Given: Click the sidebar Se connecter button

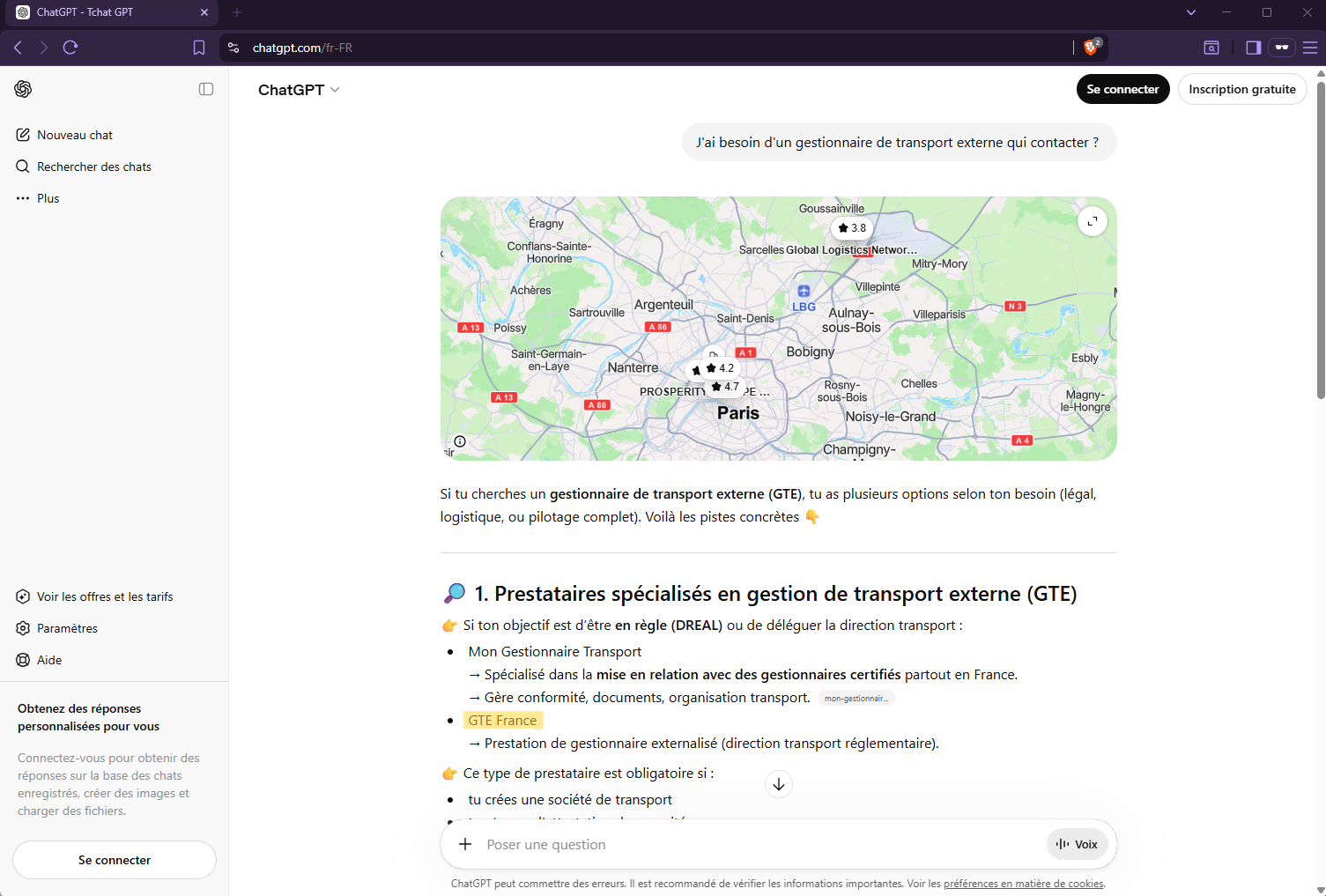Looking at the screenshot, I should pyautogui.click(x=115, y=860).
